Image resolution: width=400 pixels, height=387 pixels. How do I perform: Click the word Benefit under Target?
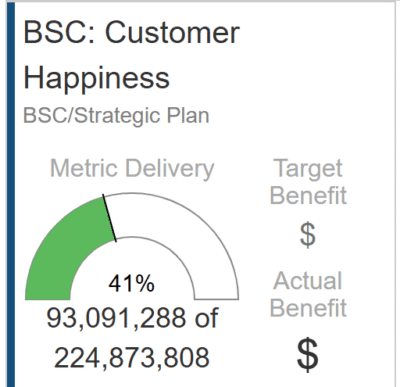[308, 195]
